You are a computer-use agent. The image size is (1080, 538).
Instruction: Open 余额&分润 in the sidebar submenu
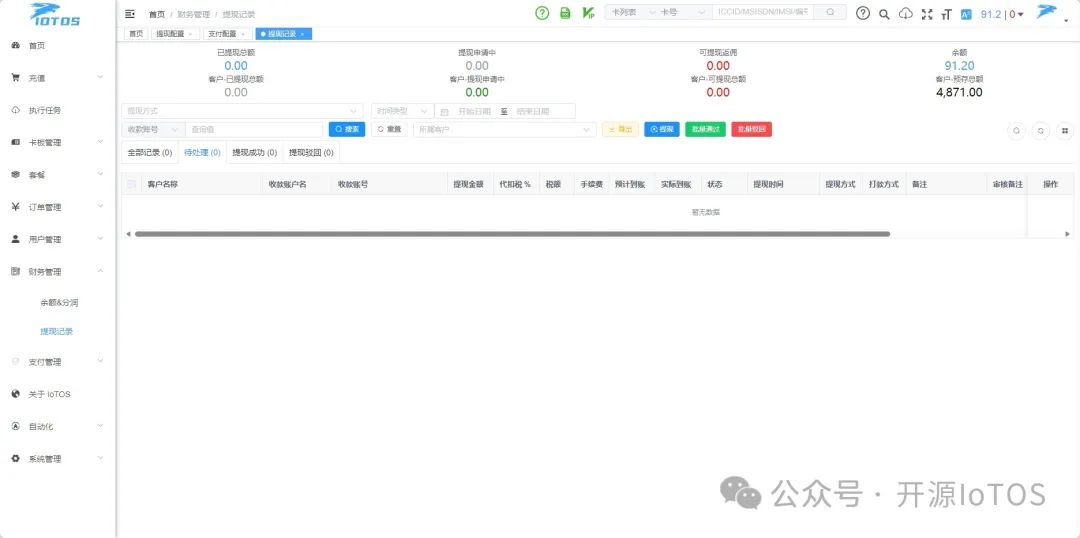(x=59, y=302)
